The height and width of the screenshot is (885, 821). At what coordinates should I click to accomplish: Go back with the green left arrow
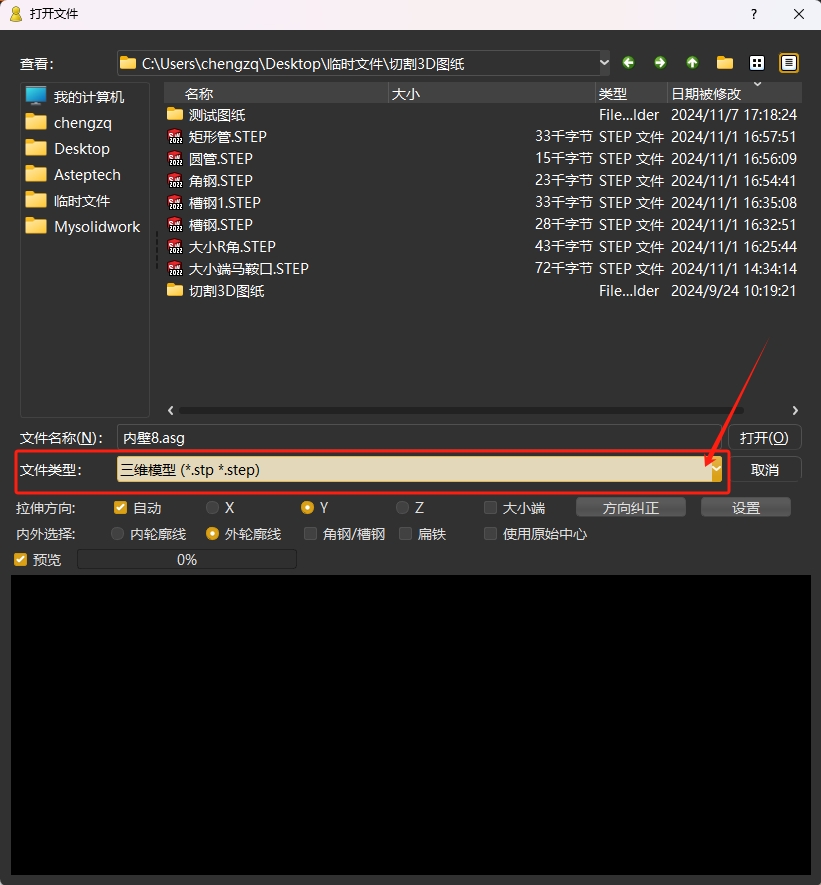coord(628,63)
